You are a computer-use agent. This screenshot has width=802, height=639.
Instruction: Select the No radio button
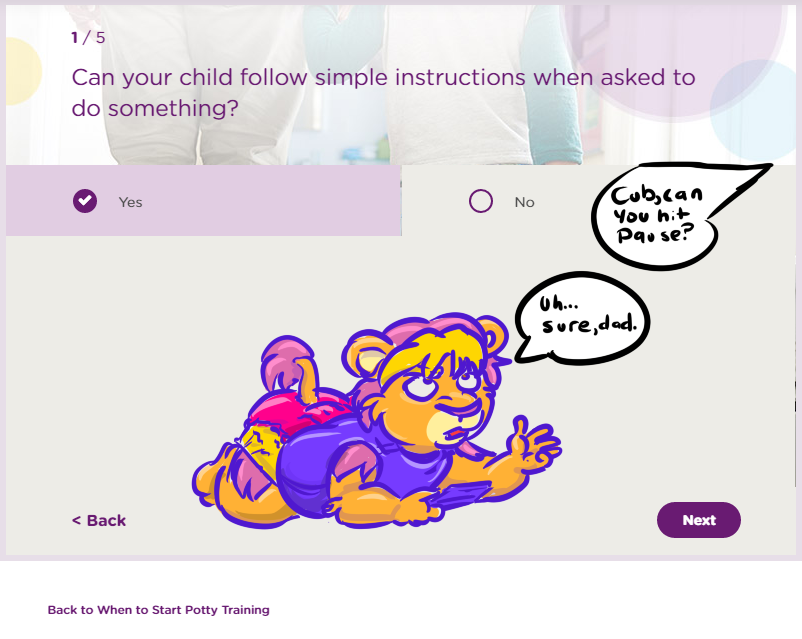(481, 201)
